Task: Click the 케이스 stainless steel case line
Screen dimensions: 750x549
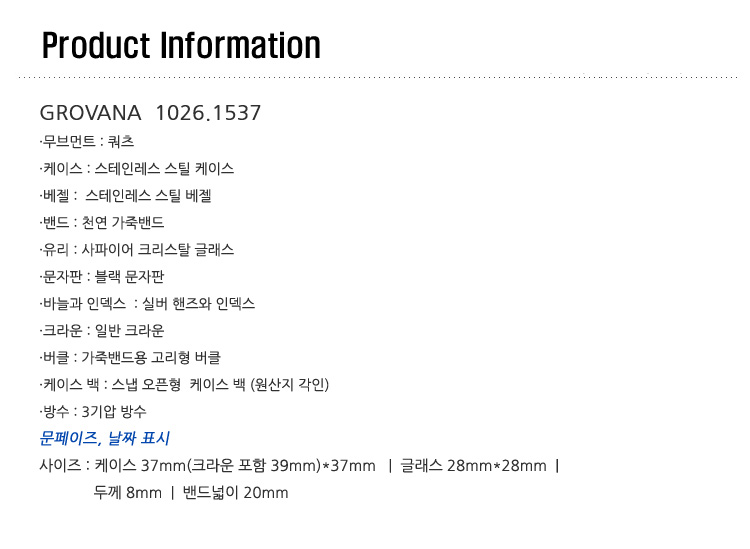Action: [137, 168]
